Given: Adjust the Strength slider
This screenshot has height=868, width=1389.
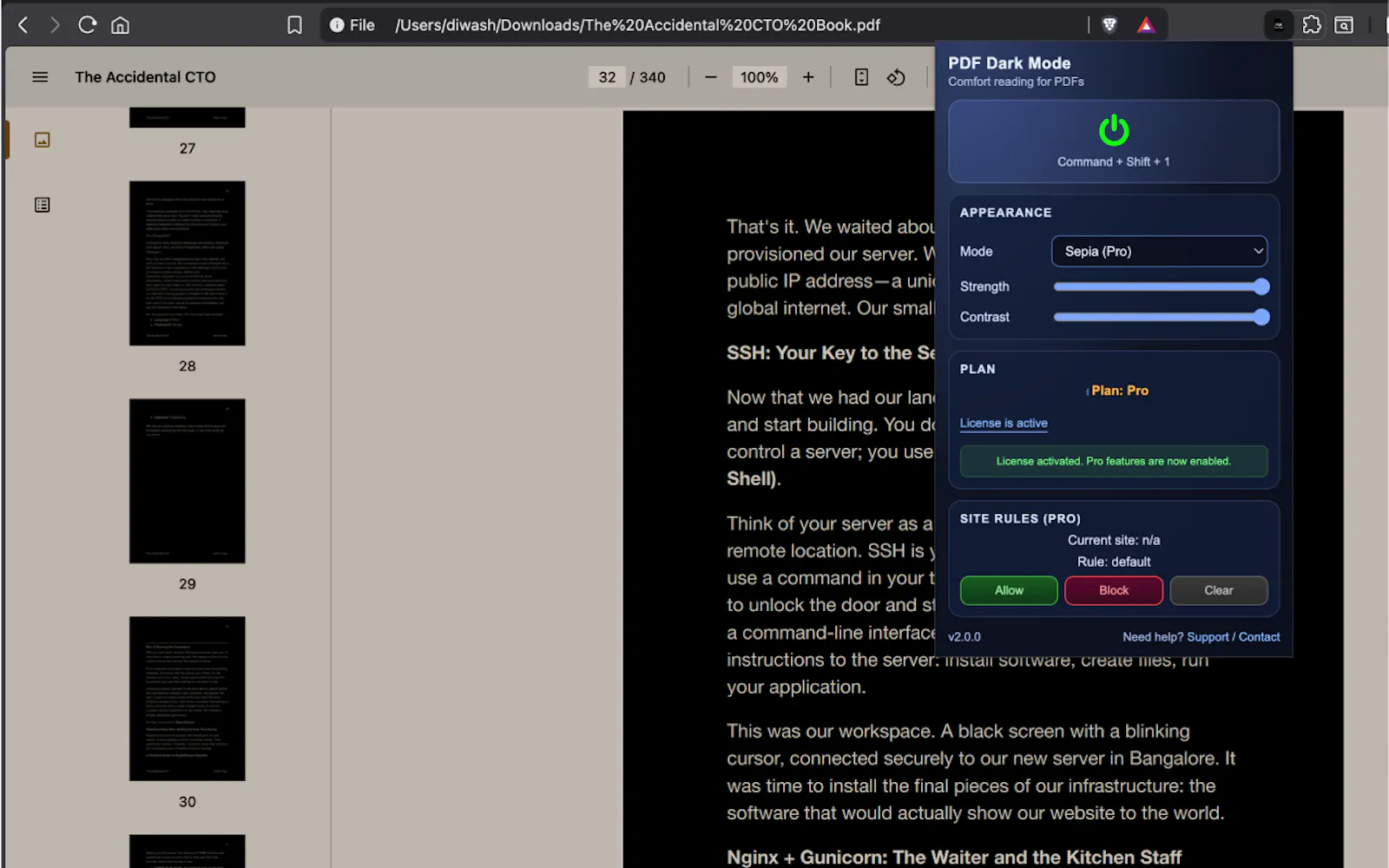Looking at the screenshot, I should [1161, 286].
